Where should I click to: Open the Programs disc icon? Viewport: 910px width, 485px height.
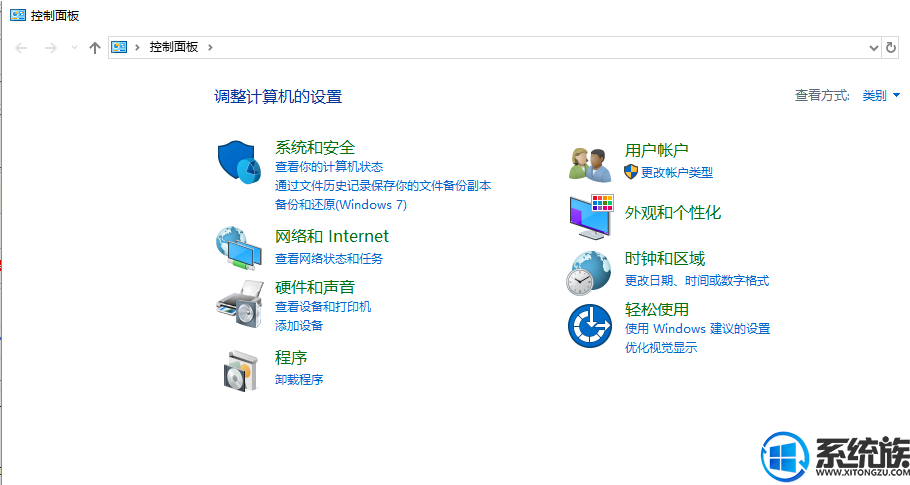coord(240,371)
